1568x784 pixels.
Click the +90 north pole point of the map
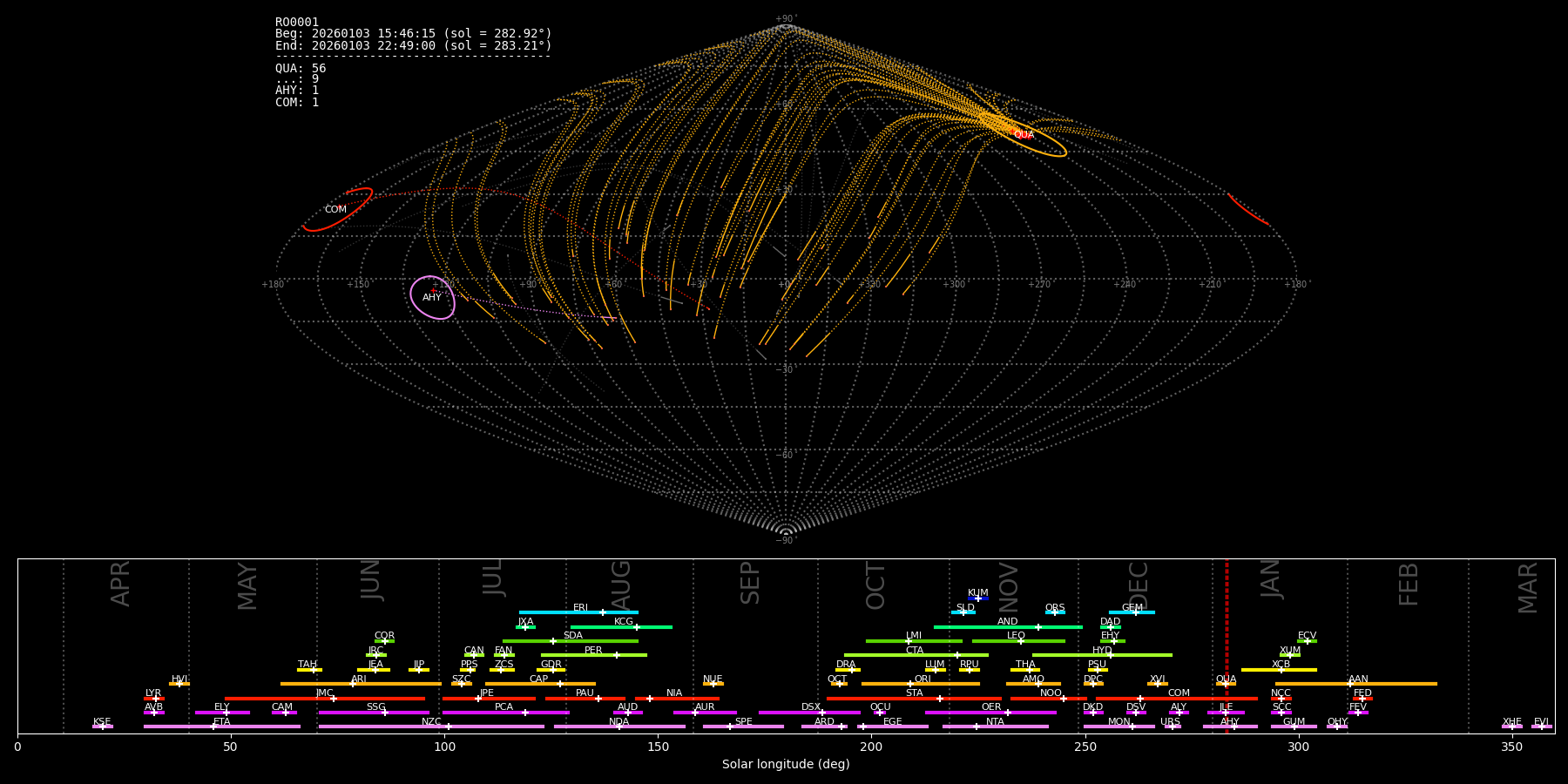tap(785, 26)
